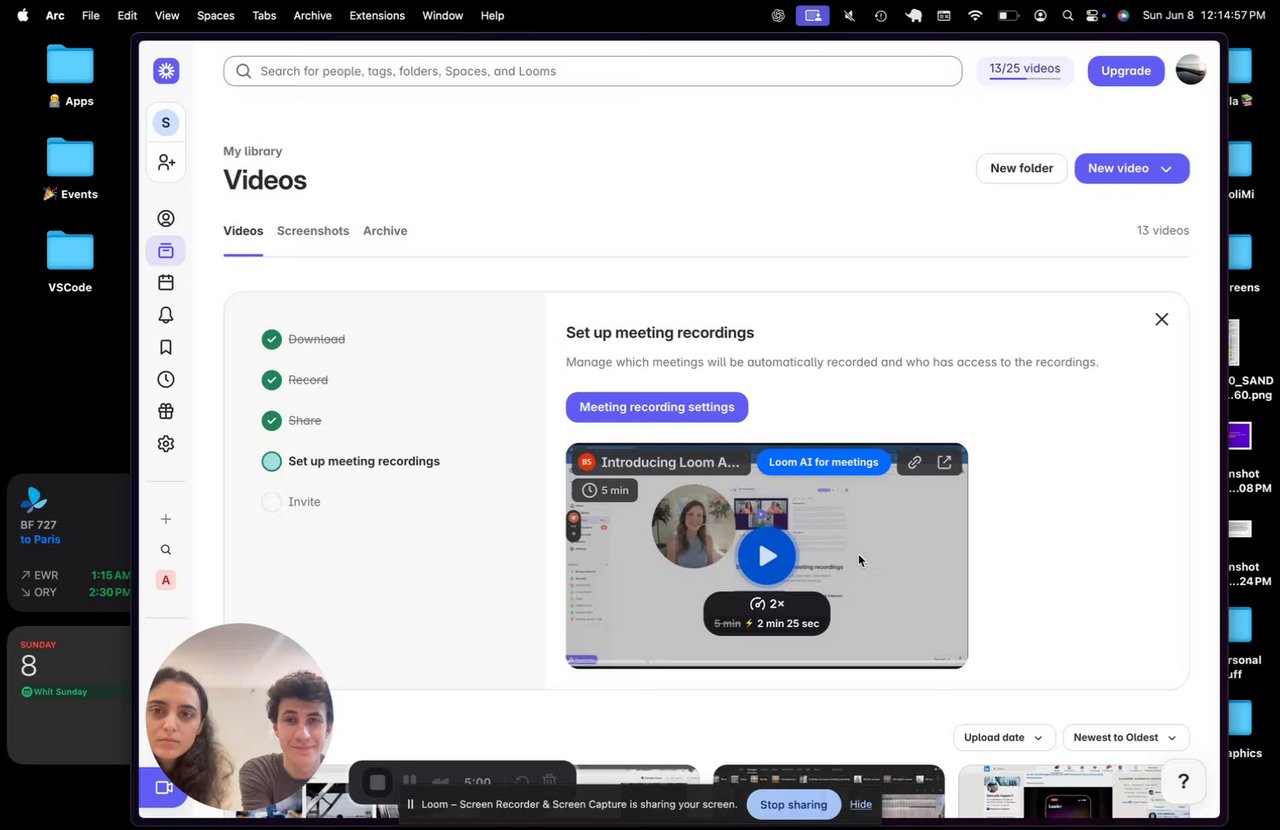Open the Archive menu in menu bar

[x=312, y=15]
